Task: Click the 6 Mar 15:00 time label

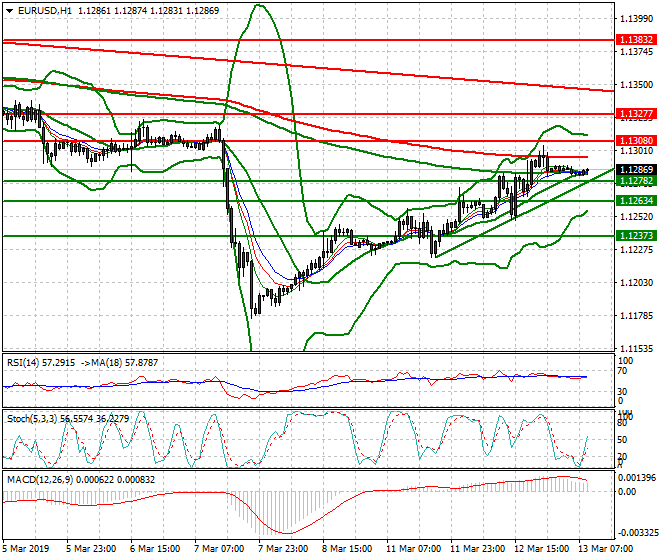Action: click(155, 549)
